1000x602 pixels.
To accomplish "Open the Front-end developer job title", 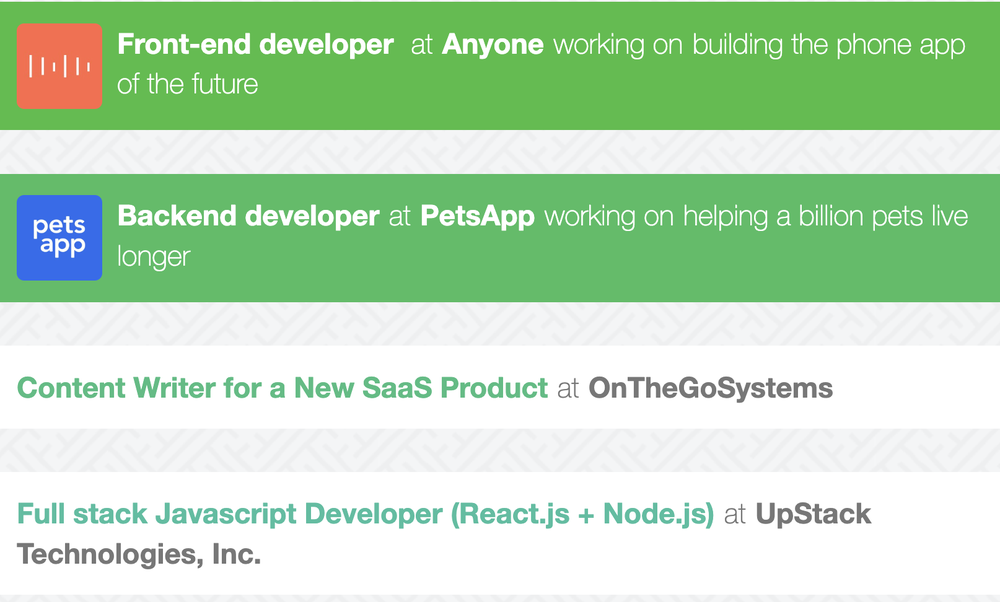I will pyautogui.click(x=256, y=45).
